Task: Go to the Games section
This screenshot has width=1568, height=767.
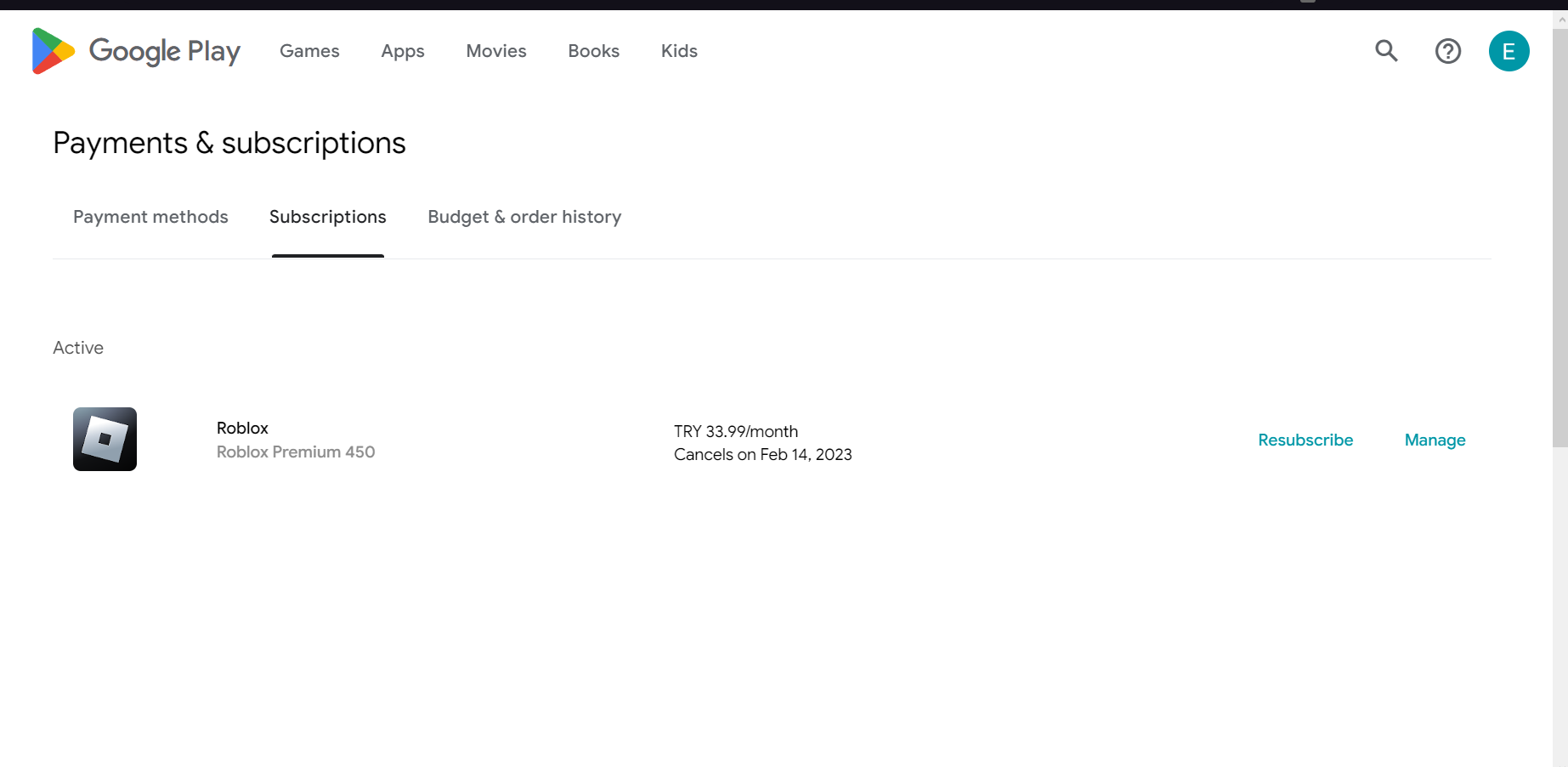Action: [x=309, y=51]
